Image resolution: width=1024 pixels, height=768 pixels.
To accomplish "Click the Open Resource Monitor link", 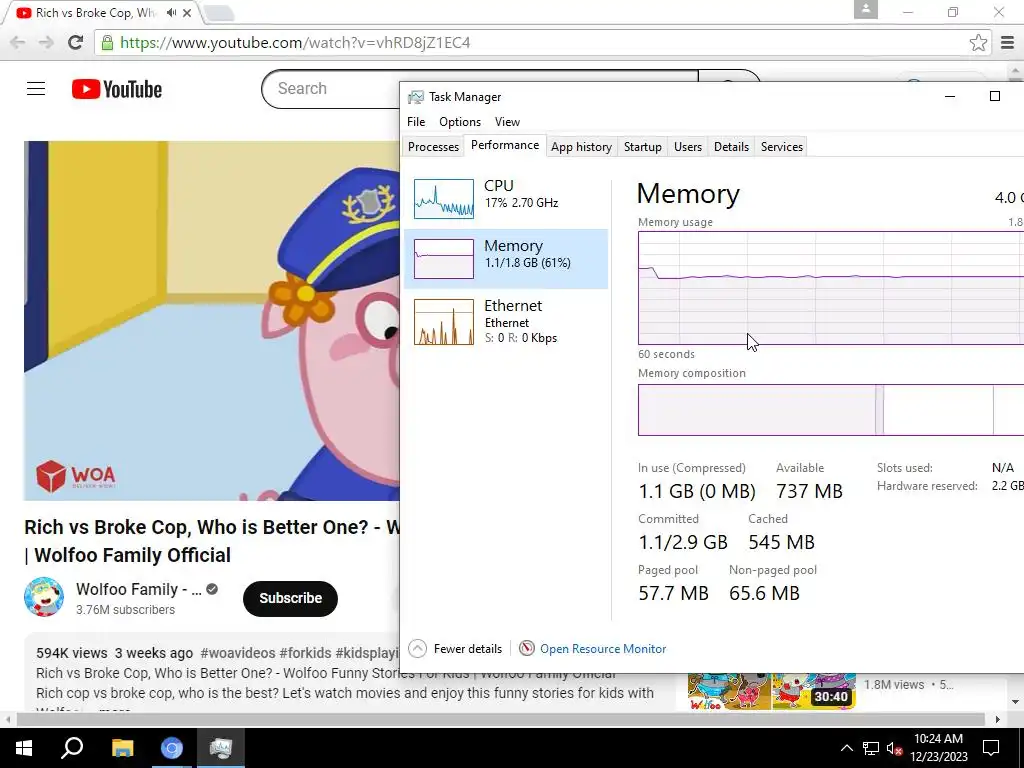I will tap(603, 648).
